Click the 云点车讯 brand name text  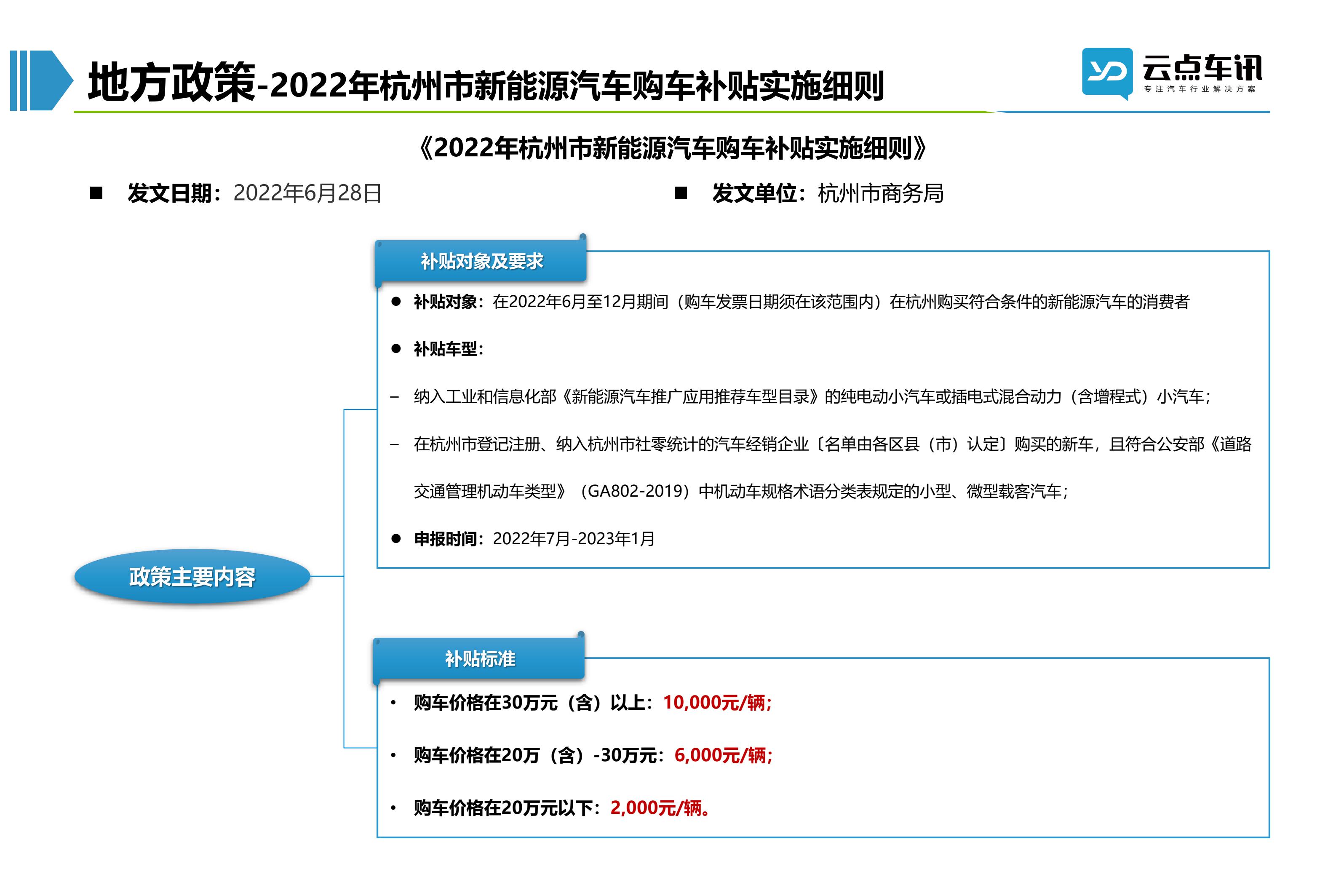[x=1202, y=68]
